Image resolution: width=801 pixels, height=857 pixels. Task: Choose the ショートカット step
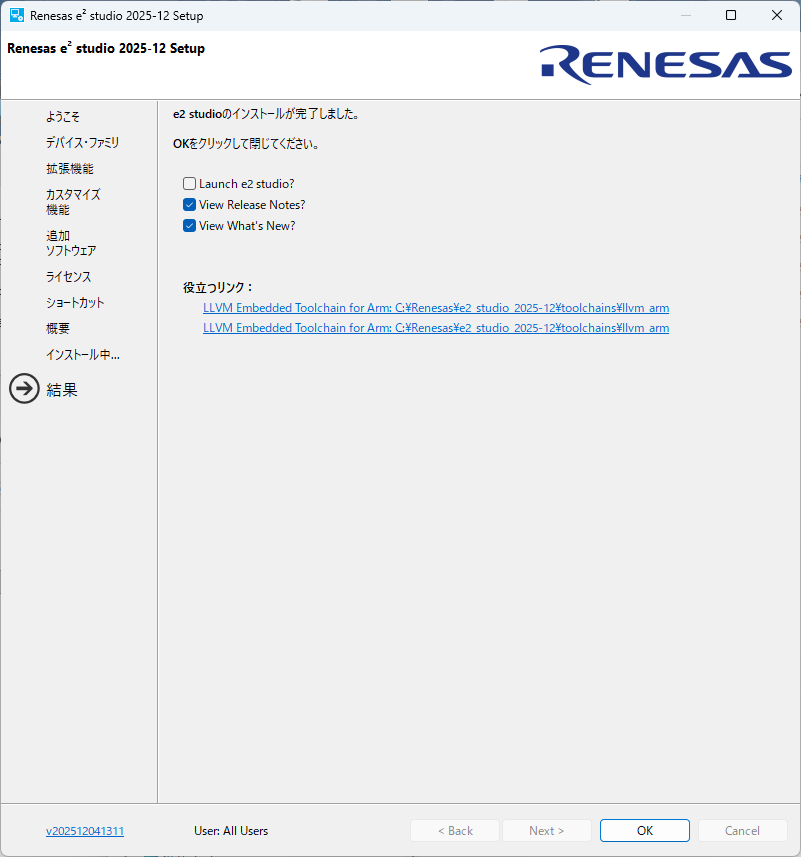(75, 303)
